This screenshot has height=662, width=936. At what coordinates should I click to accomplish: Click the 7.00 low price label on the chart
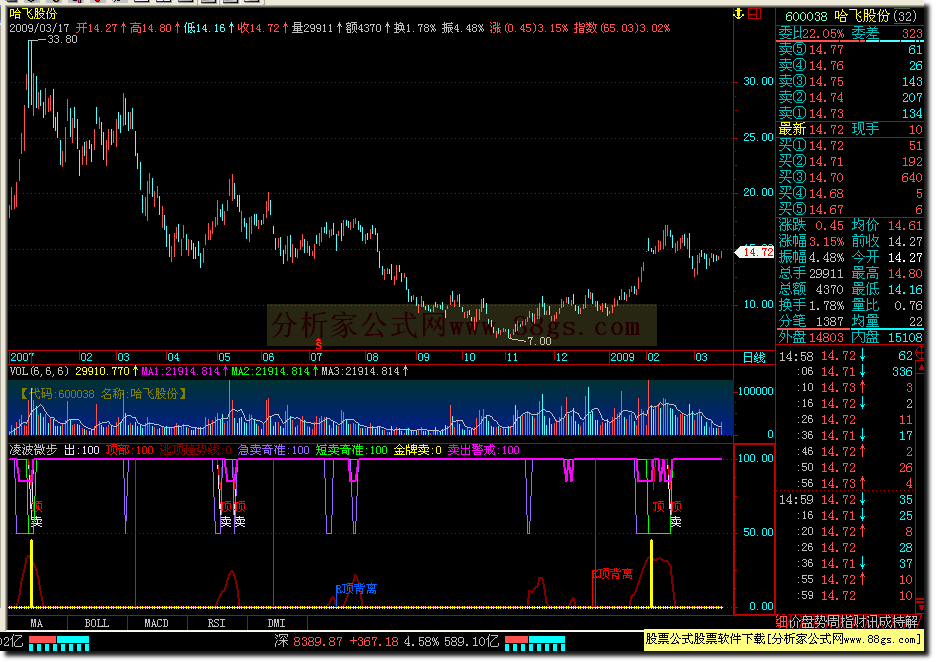(539, 341)
